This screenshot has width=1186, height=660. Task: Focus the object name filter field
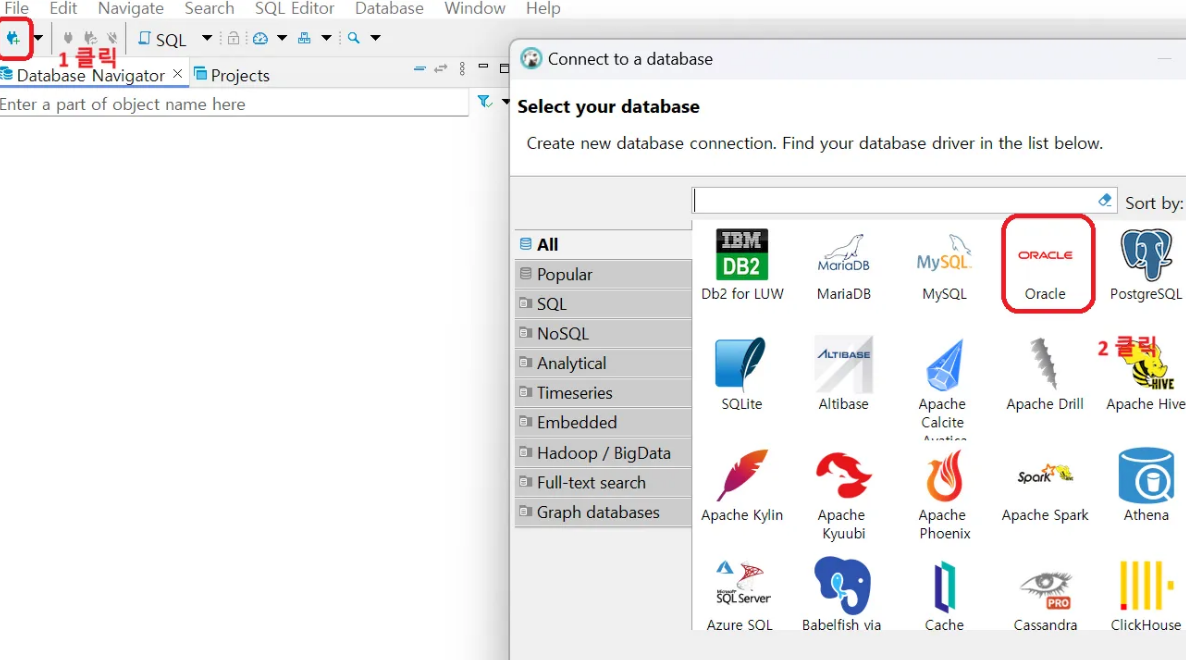234,104
